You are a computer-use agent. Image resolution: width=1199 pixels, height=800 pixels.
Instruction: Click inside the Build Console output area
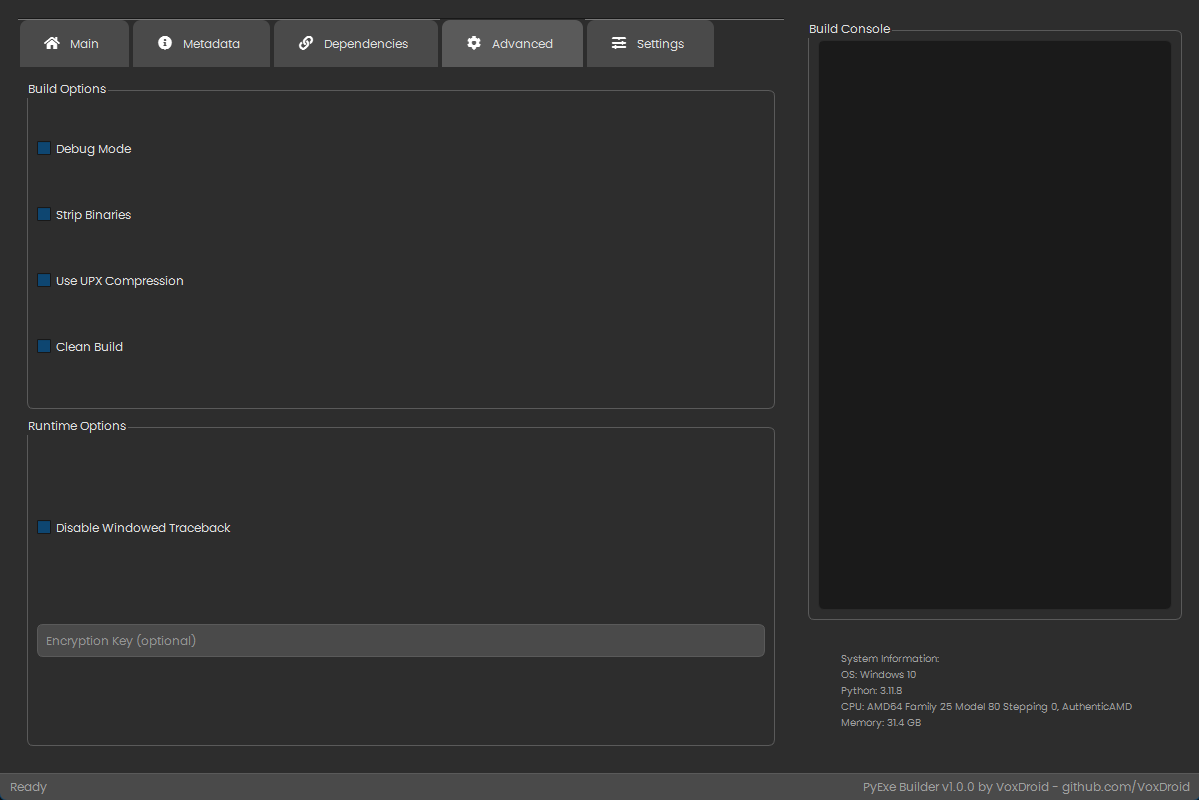[x=995, y=325]
